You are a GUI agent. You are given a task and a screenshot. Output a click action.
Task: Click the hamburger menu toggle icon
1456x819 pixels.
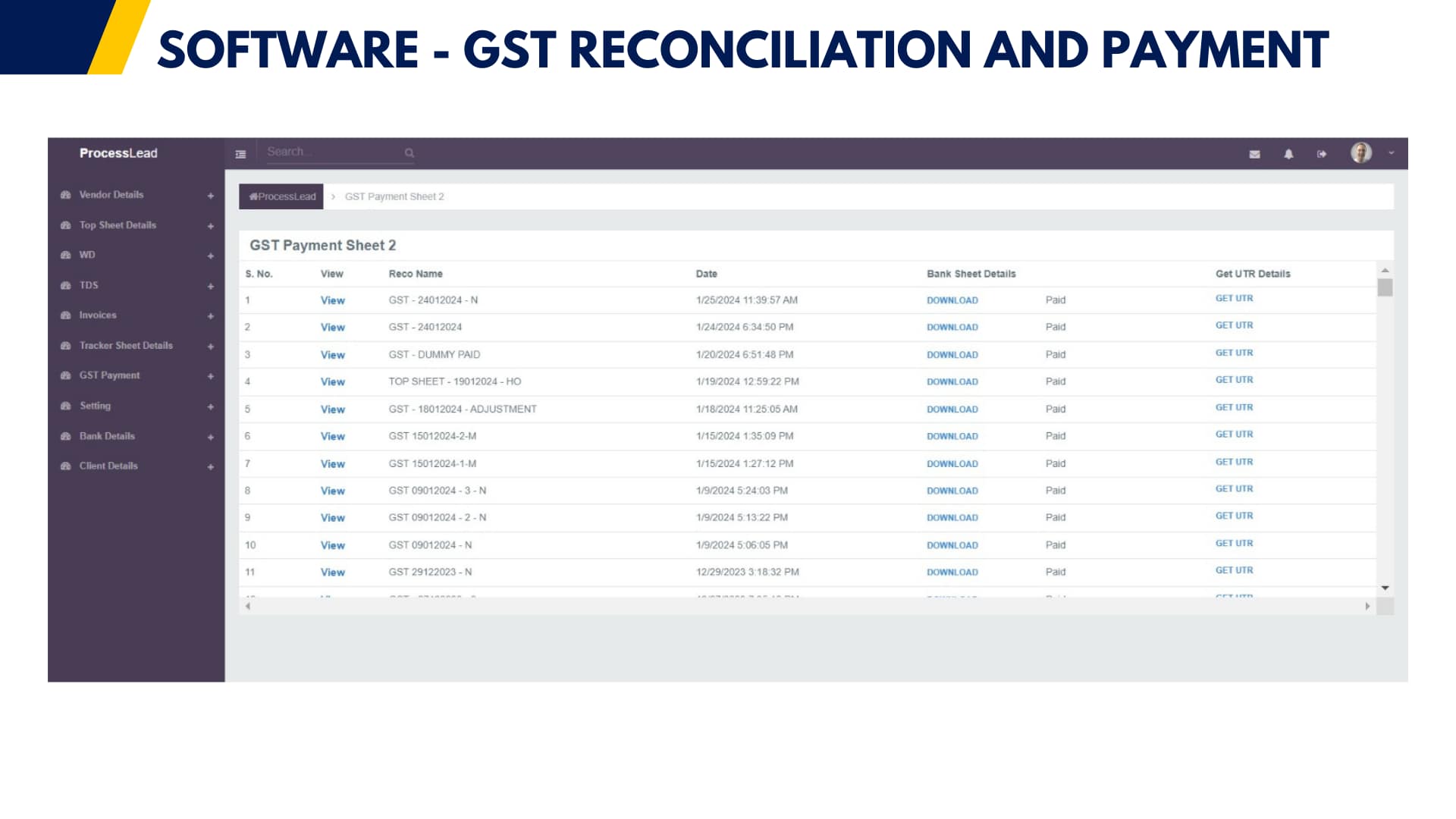(x=240, y=154)
